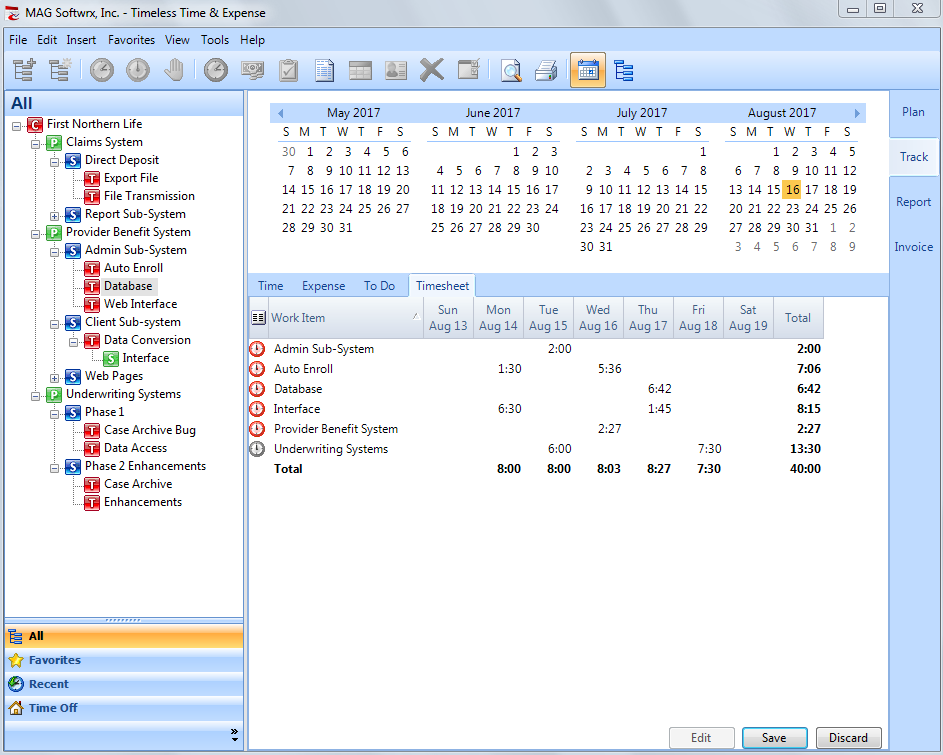Collapse the Claims System tree node
Viewport: 943px width, 755px height.
coord(35,144)
